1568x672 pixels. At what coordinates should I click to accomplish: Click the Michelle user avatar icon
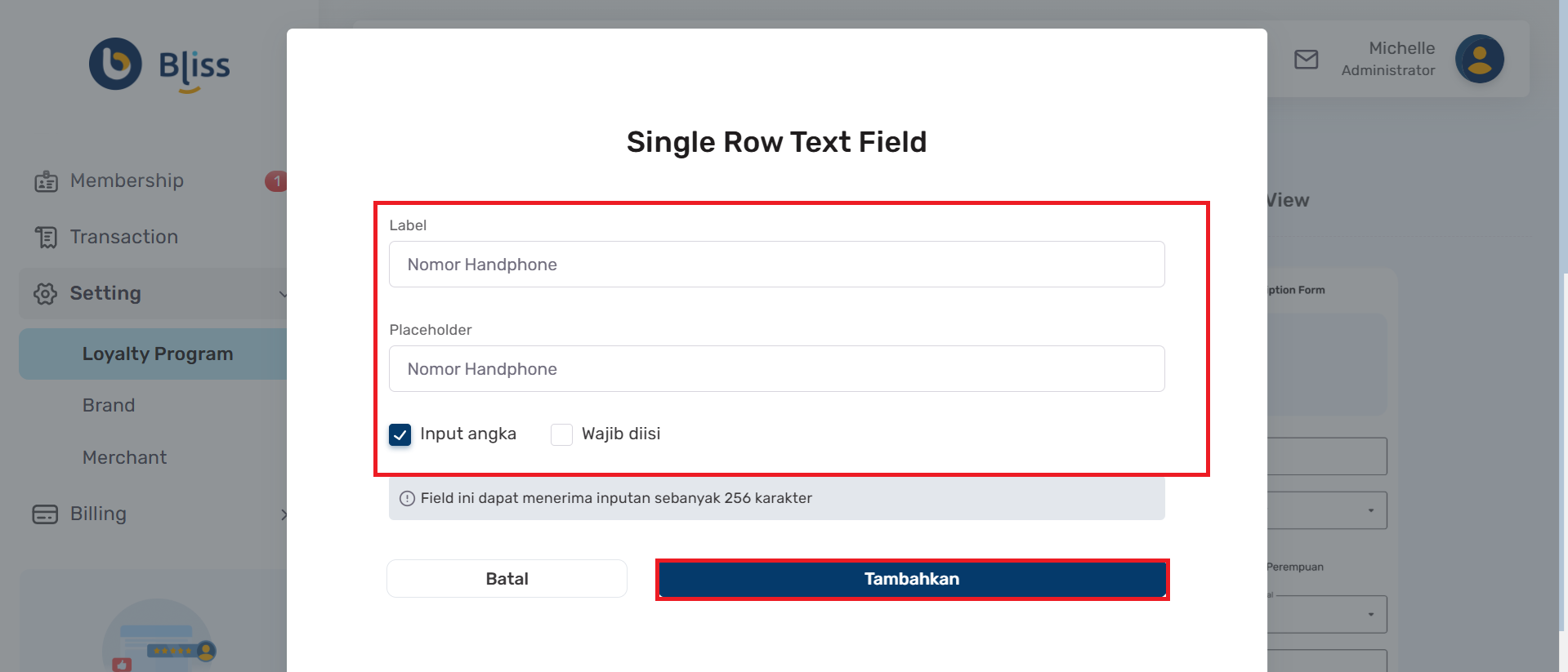pos(1479,59)
